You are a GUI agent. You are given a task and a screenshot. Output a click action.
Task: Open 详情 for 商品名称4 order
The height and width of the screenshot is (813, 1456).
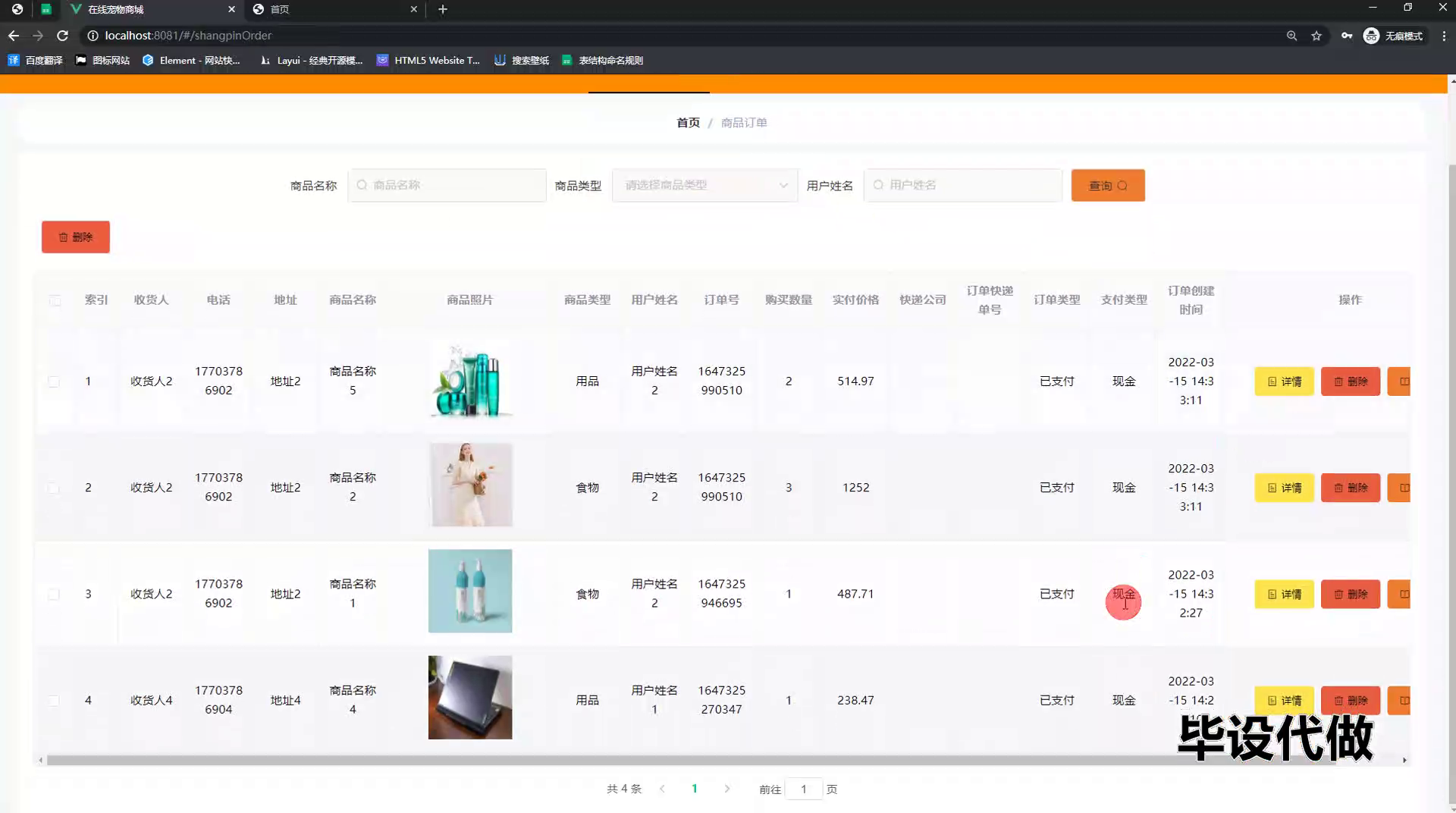pos(1284,700)
